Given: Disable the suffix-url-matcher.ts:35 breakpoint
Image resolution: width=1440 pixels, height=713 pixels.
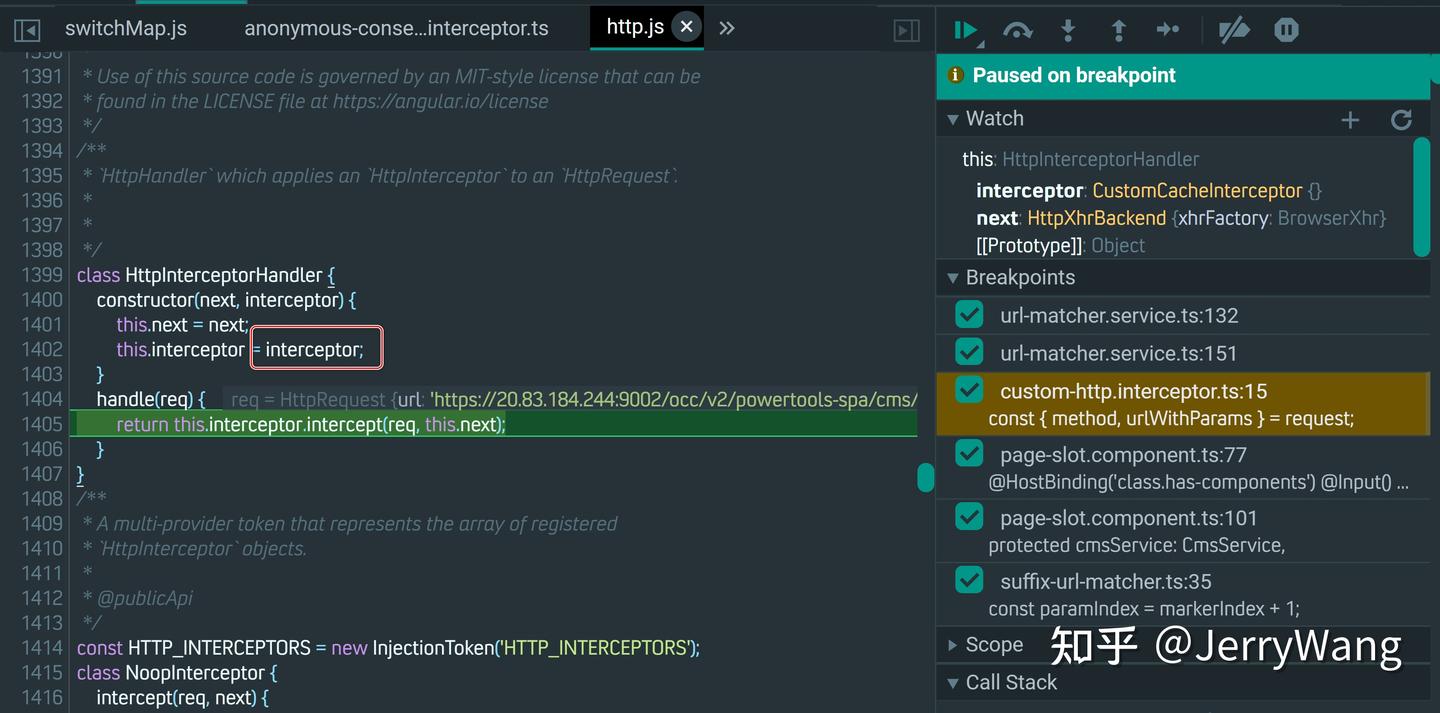Looking at the screenshot, I should pyautogui.click(x=968, y=580).
